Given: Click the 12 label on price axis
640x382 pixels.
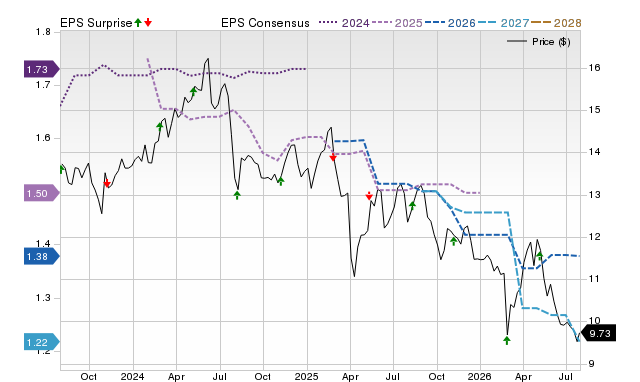Looking at the screenshot, I should [x=595, y=237].
